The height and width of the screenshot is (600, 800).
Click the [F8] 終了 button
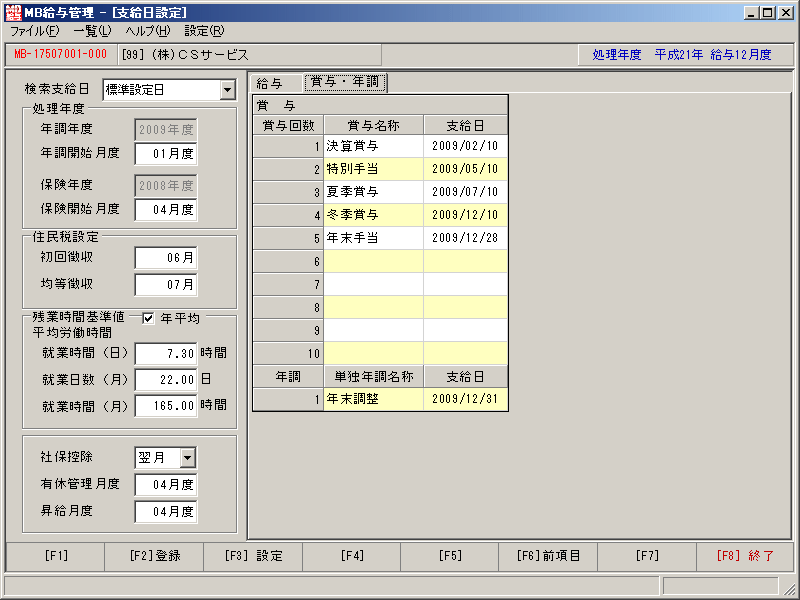point(745,556)
